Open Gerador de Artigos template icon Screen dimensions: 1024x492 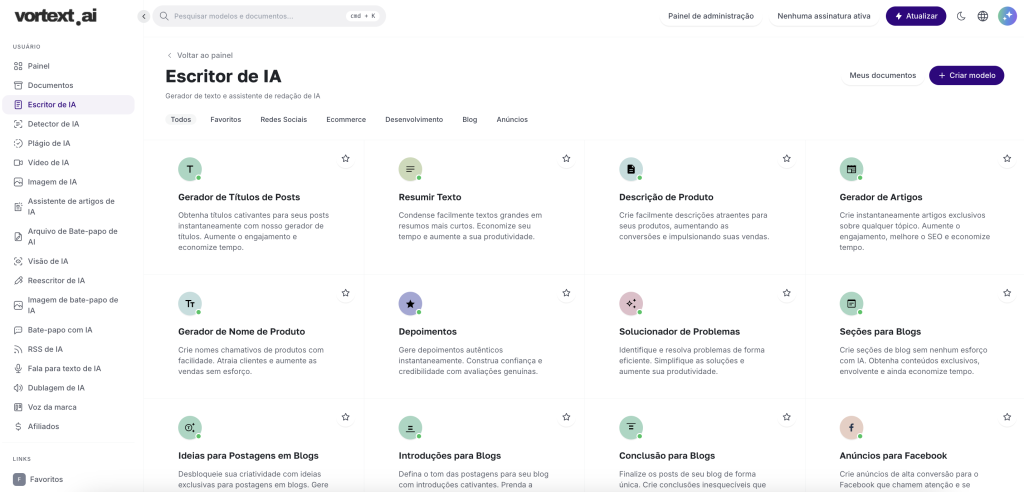pos(851,169)
